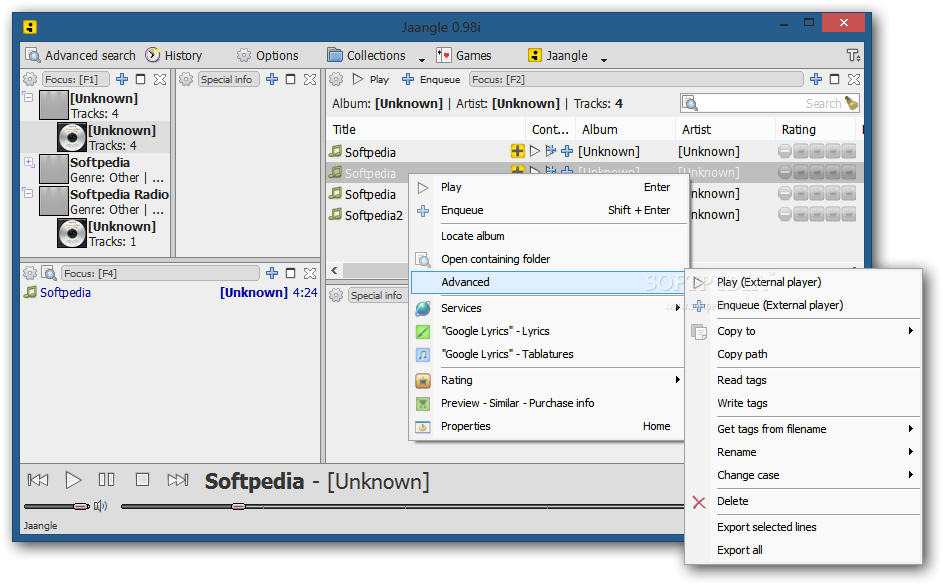Open Rating submenu in context menu
943x585 pixels.
pyautogui.click(x=547, y=380)
